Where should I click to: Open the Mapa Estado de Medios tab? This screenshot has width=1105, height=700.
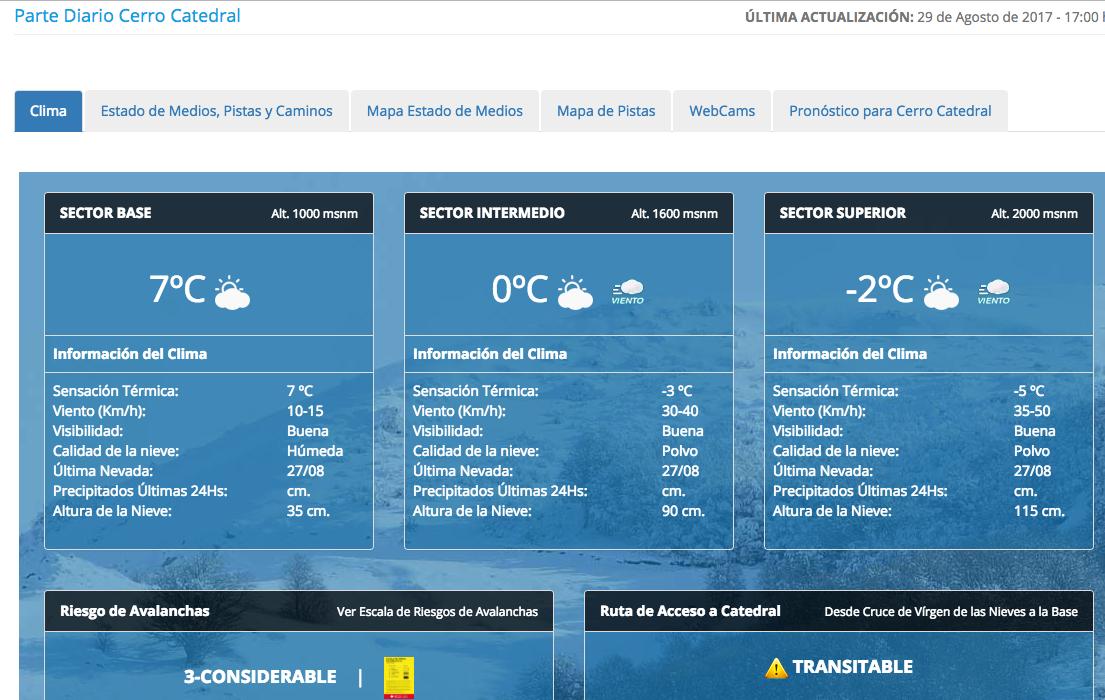(445, 111)
